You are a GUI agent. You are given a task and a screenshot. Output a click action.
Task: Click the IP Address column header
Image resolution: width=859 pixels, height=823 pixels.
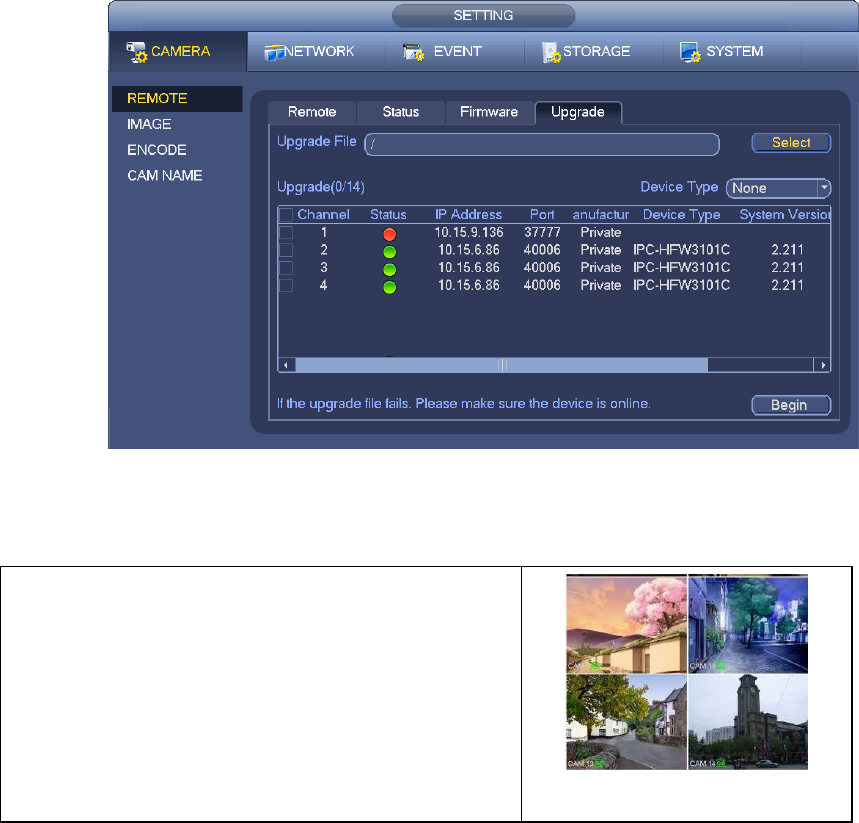tap(468, 215)
